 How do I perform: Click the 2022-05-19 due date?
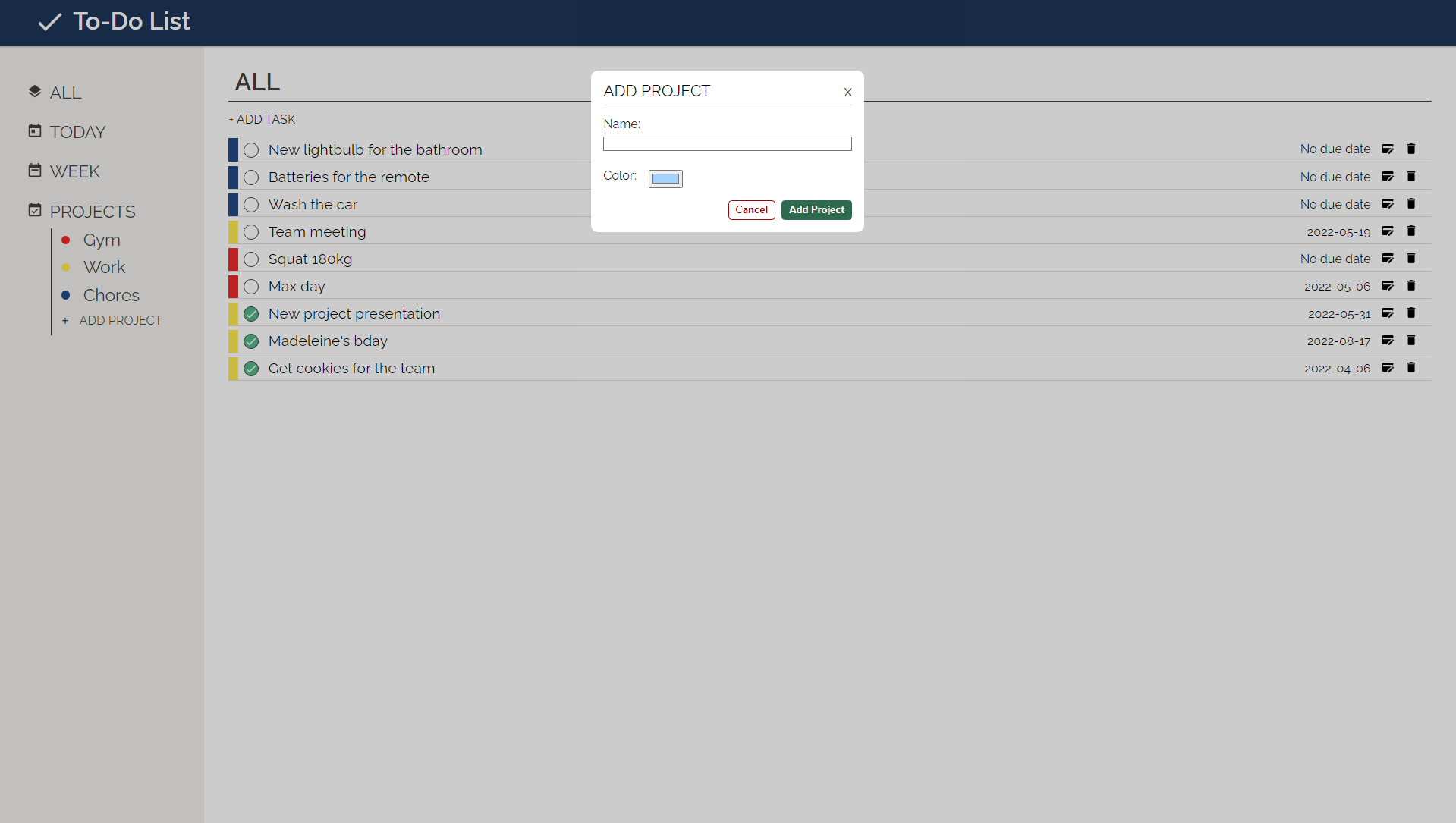point(1338,232)
